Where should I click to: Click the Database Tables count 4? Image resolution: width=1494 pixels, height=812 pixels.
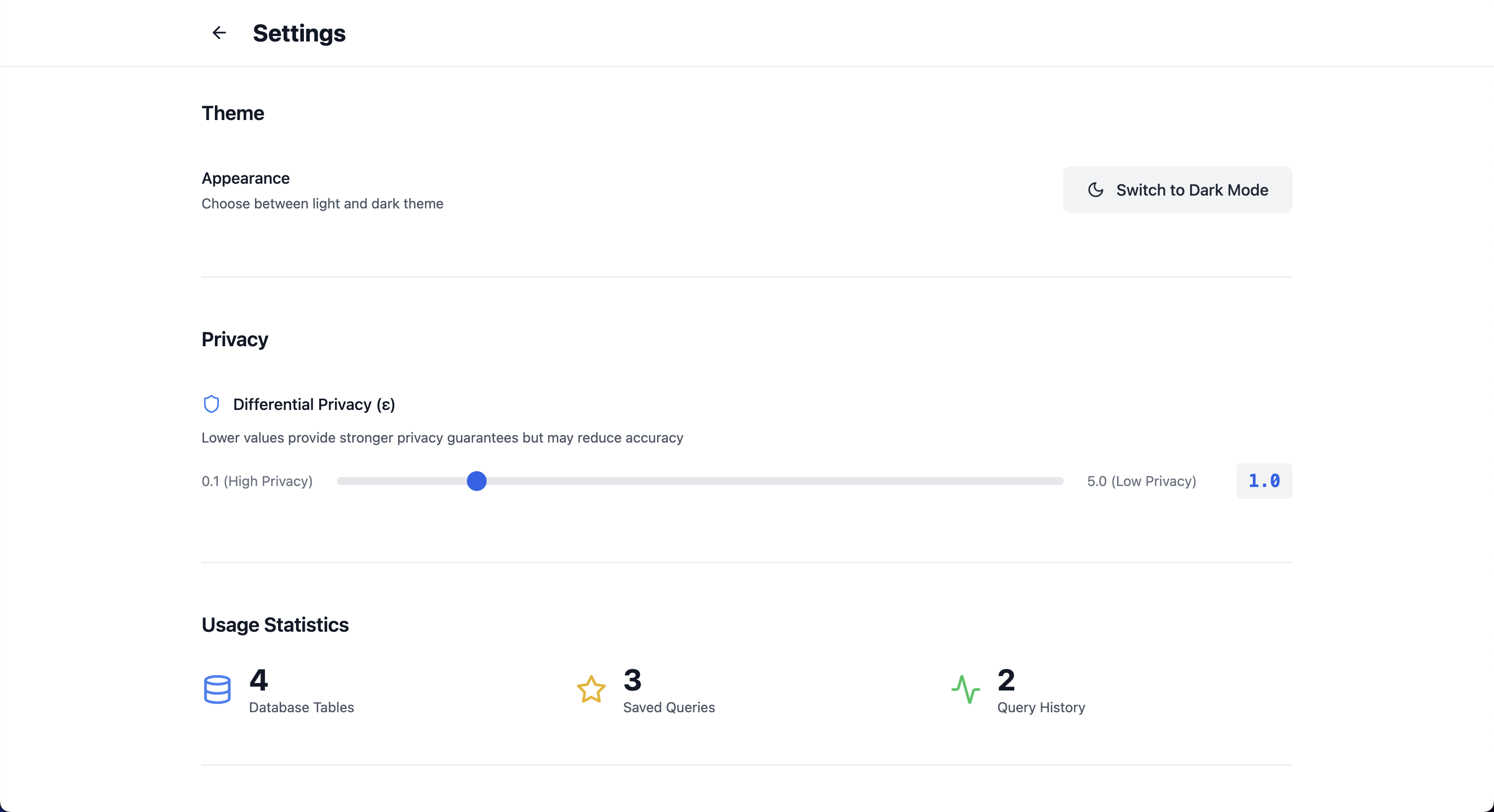259,680
